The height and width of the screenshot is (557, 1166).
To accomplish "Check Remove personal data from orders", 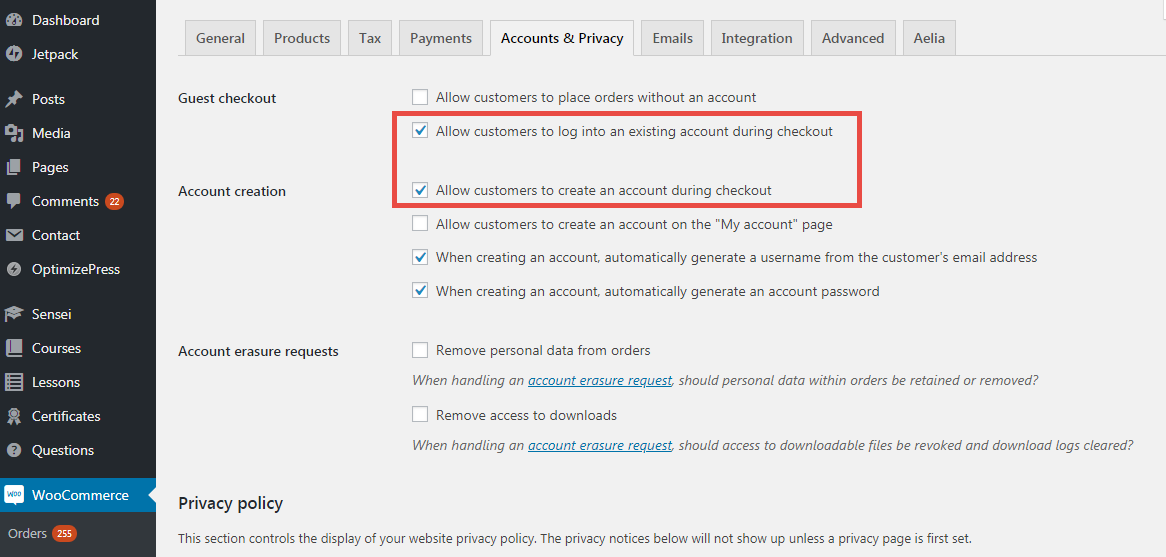I will (x=420, y=350).
